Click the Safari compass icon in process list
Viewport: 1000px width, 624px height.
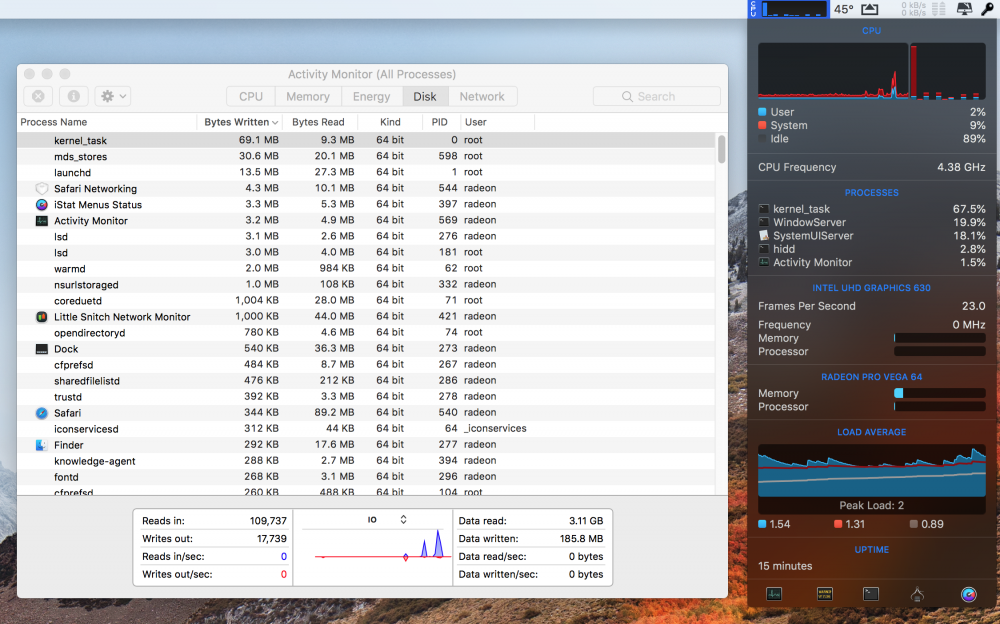(x=41, y=413)
